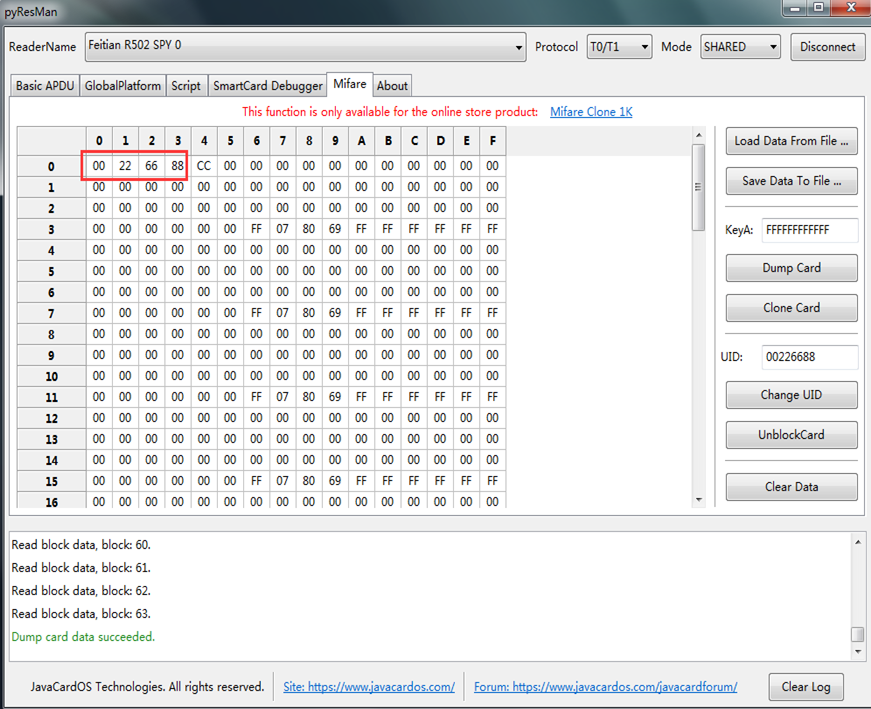Select the SmartCard Debugger tab

(267, 86)
